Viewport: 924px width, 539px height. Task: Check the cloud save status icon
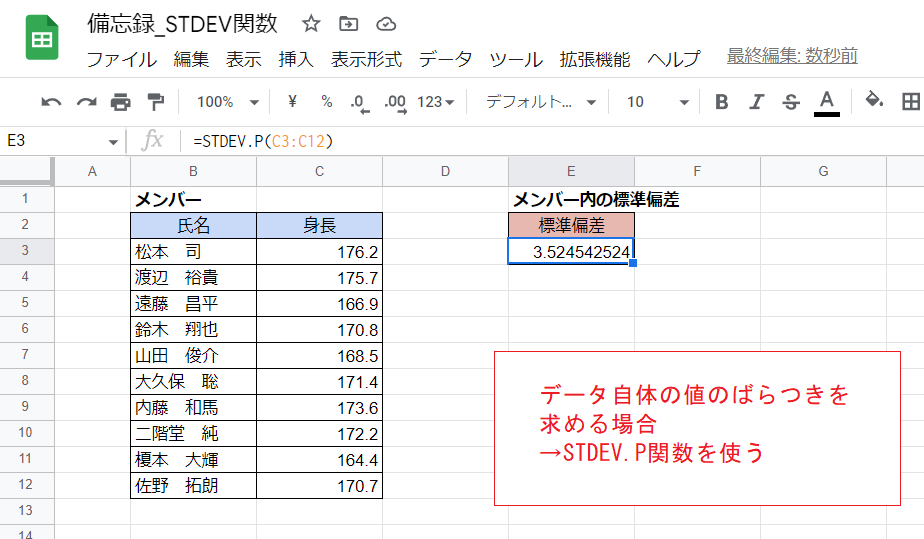point(386,24)
